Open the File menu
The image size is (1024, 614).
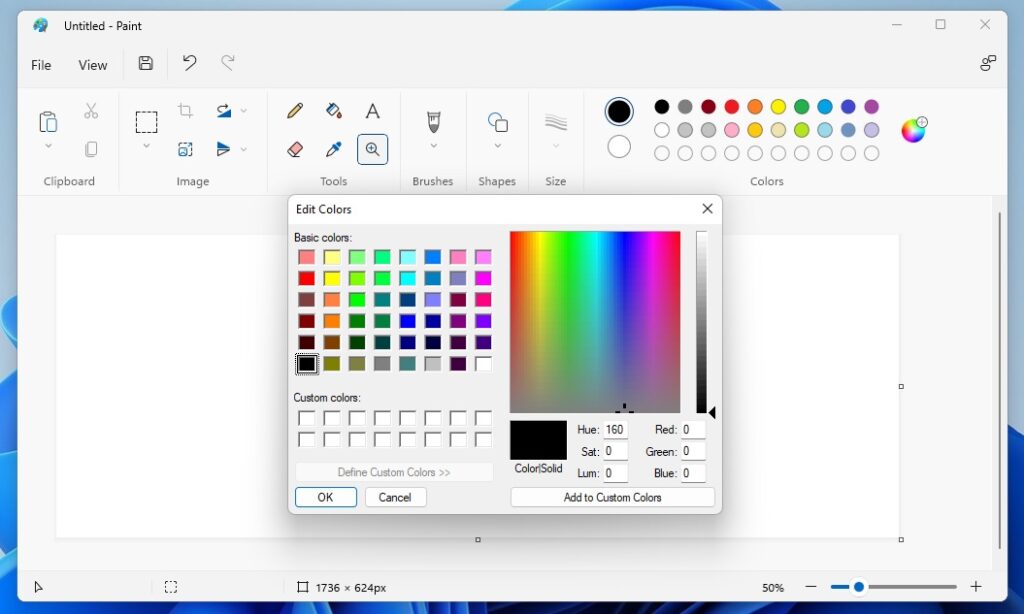41,65
